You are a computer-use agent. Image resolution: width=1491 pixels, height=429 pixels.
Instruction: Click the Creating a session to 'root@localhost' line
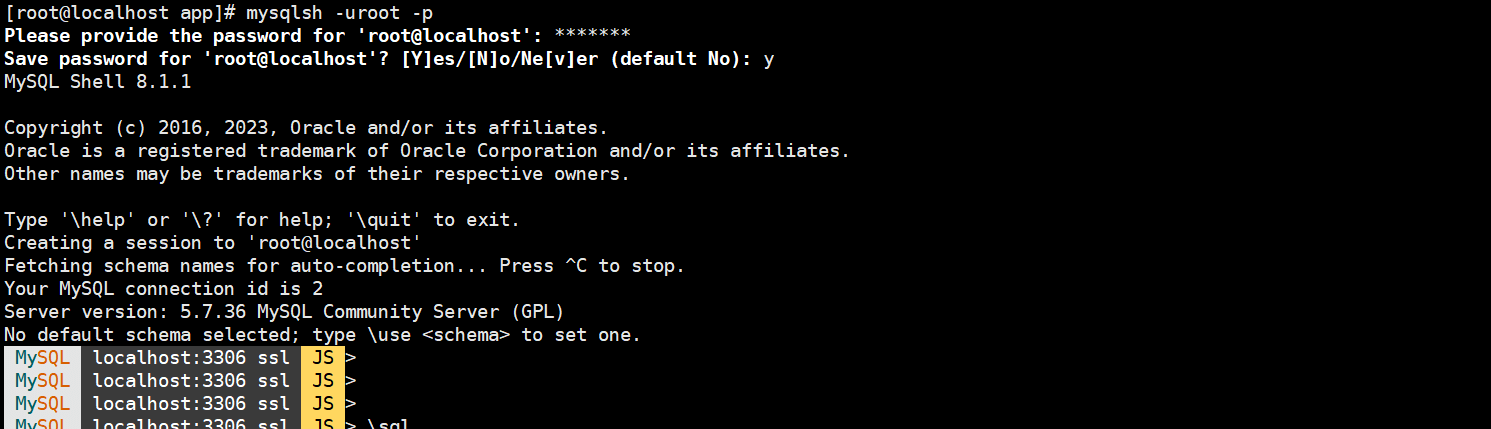pyautogui.click(x=213, y=243)
